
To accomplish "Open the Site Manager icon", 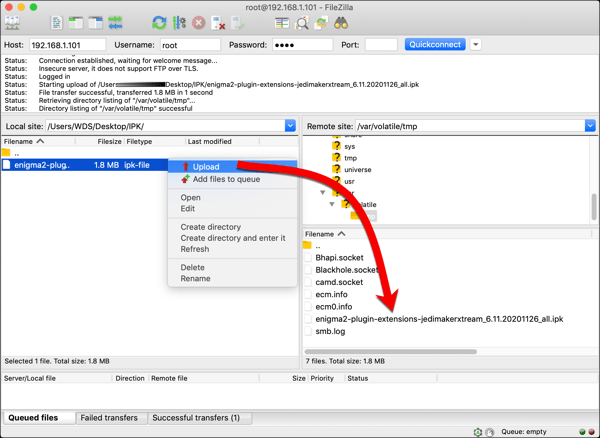I will pyautogui.click(x=14, y=22).
